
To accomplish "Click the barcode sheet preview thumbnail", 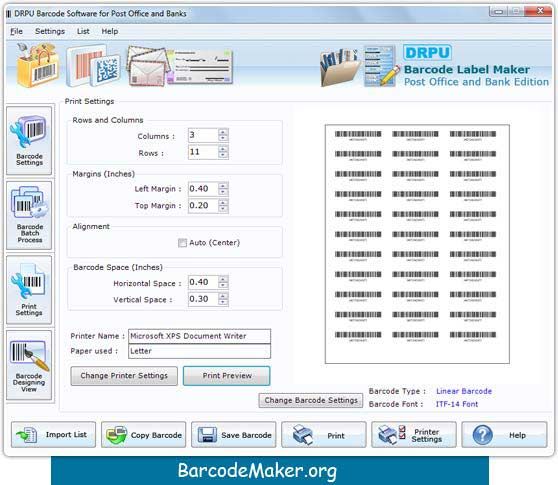I will [417, 244].
